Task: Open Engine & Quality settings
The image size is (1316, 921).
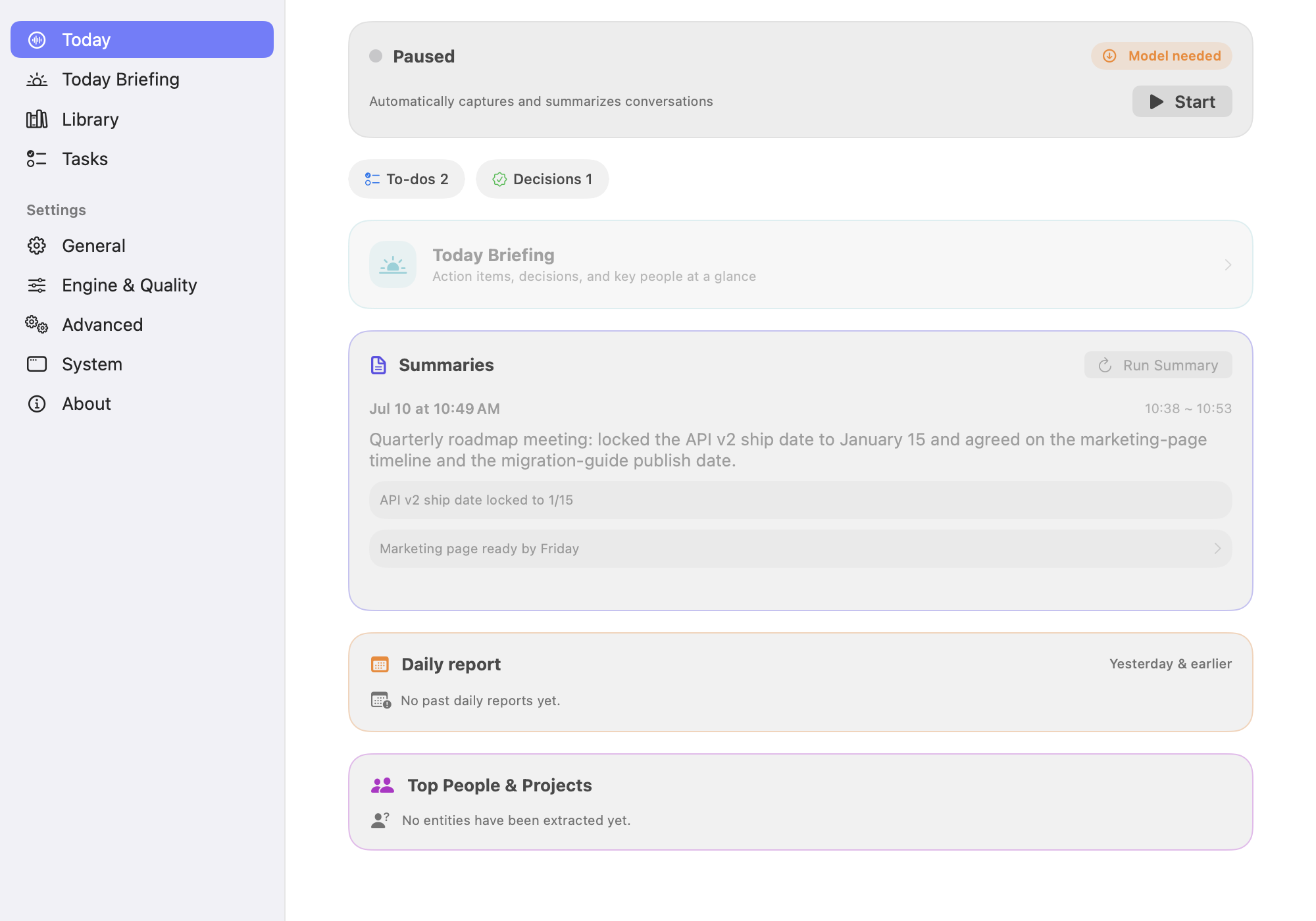Action: (142, 285)
